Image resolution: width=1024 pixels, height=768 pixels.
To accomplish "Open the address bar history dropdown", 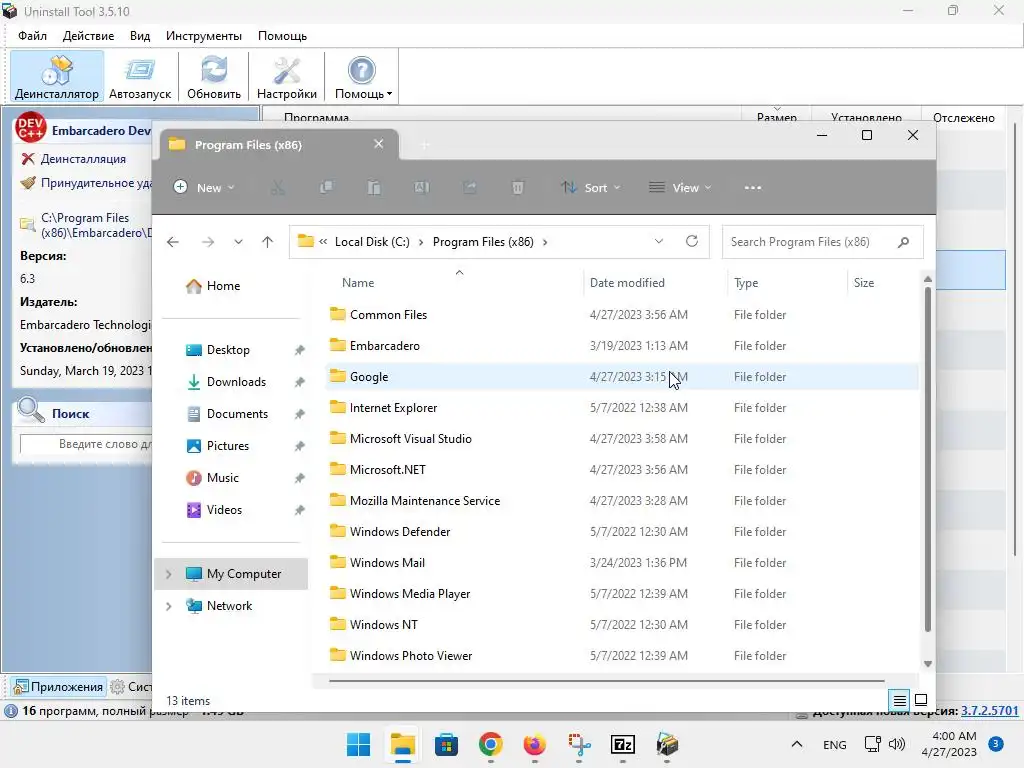I will coord(659,242).
